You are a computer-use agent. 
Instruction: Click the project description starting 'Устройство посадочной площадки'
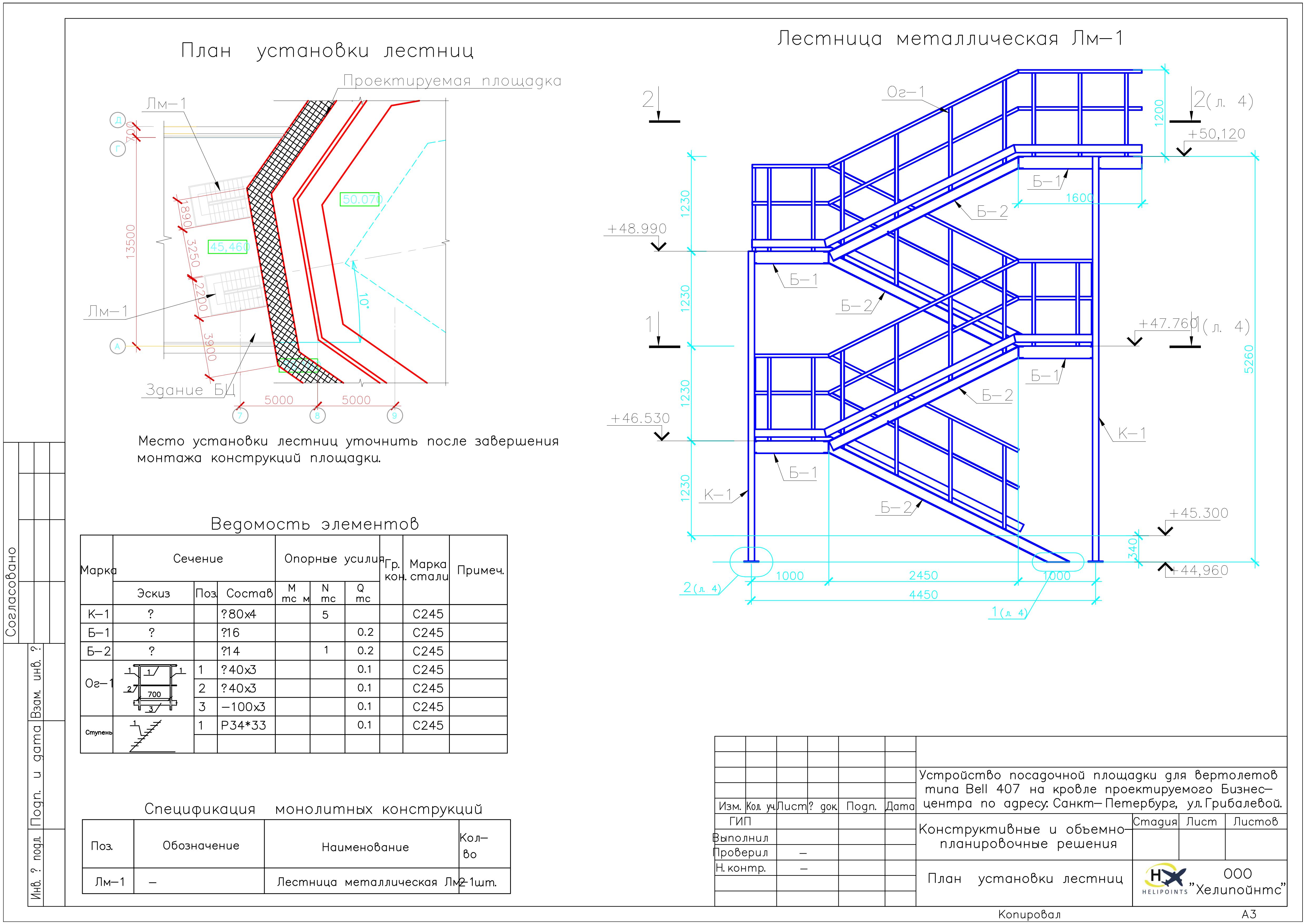(x=1101, y=789)
